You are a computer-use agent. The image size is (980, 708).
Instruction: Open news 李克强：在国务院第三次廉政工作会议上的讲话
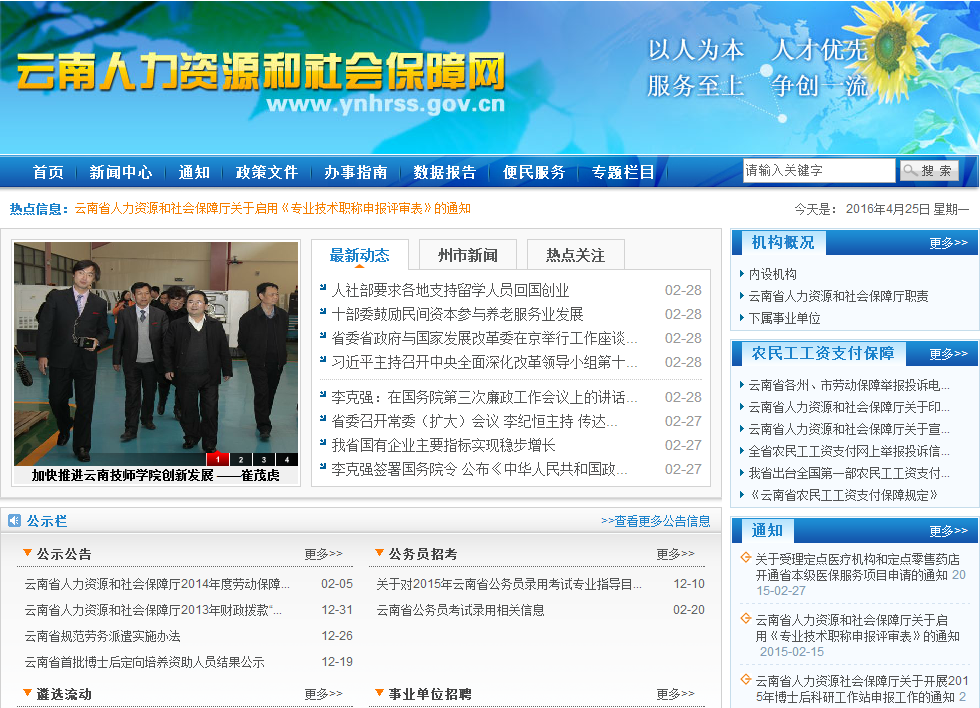(x=484, y=397)
